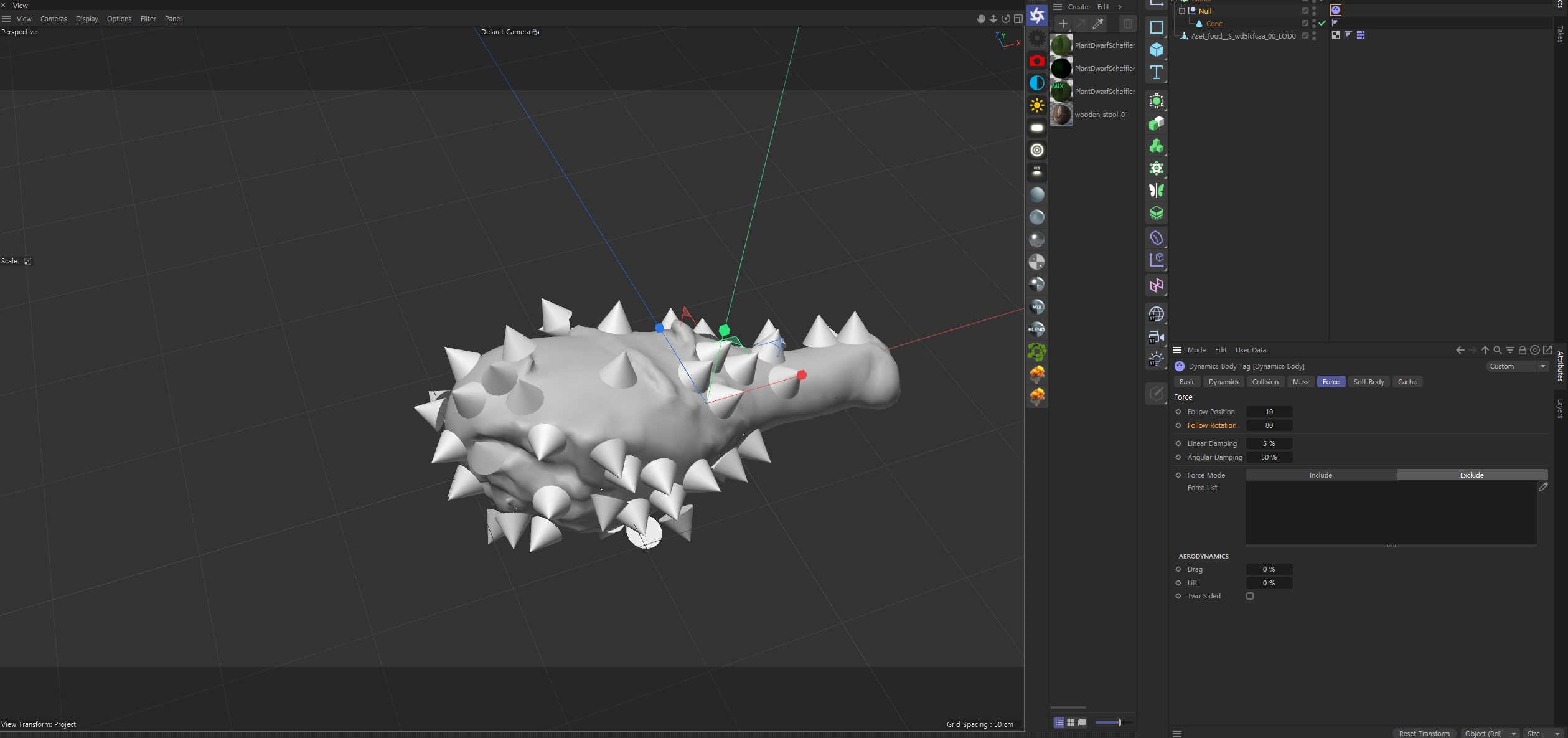
Task: Click the concentric rings light icon
Action: point(1036,150)
